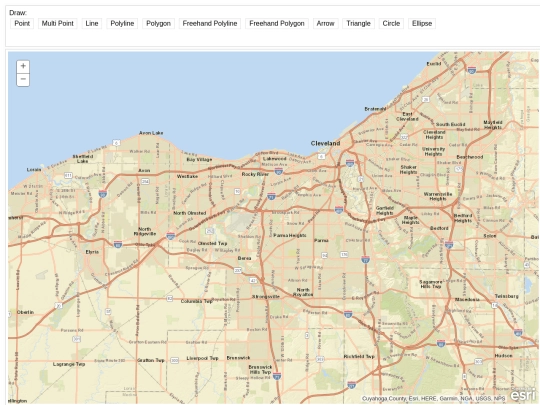Pick the Polygon draw tool
540x405 pixels.
158,23
